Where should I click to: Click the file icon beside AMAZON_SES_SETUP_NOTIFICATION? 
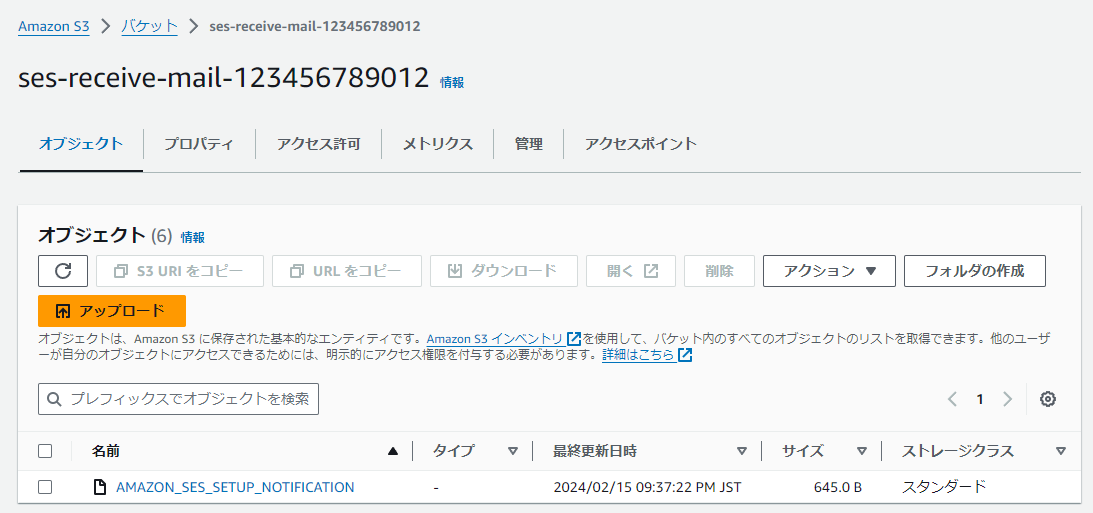(100, 487)
